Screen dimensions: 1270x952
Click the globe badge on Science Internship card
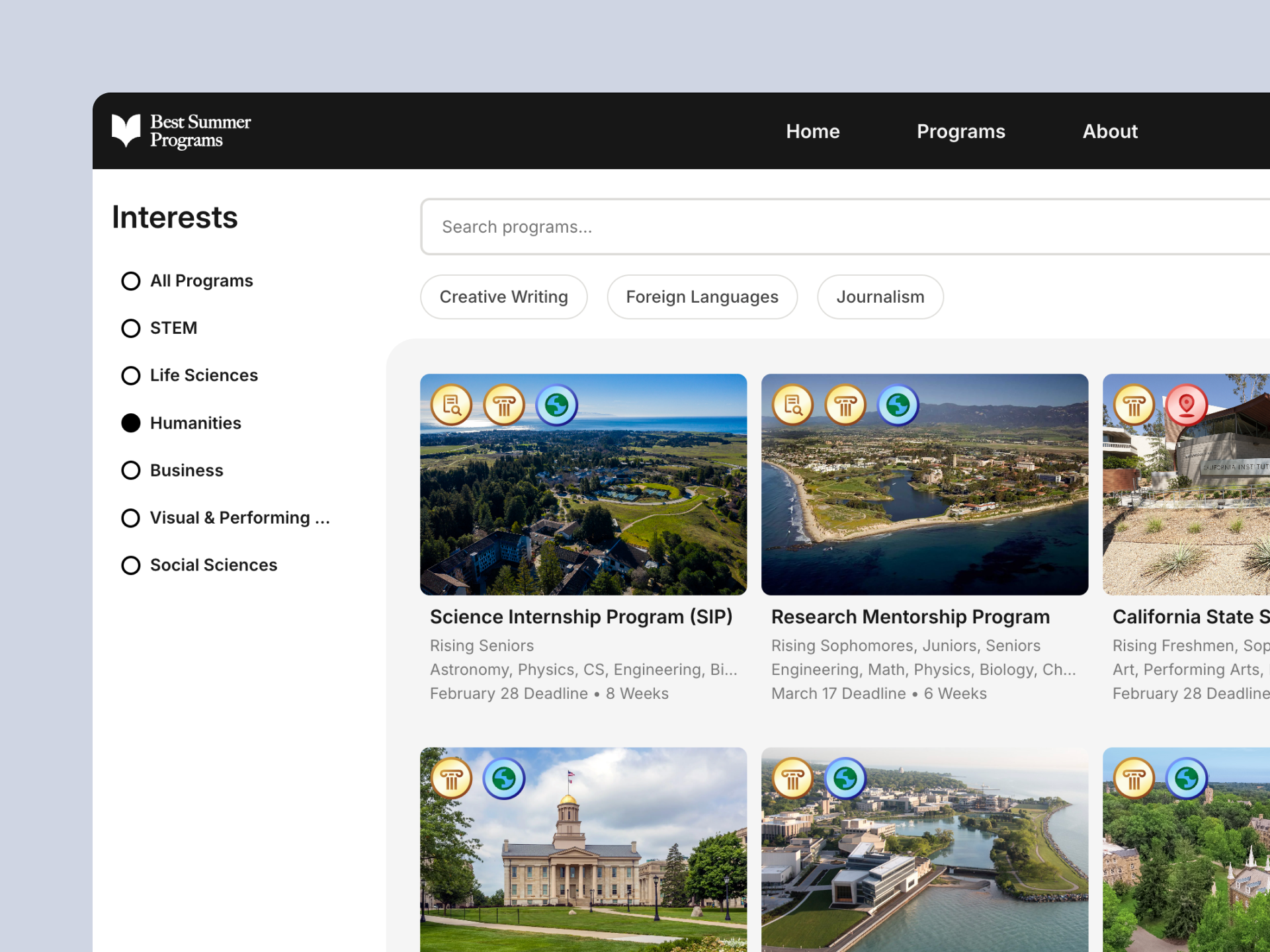point(557,405)
